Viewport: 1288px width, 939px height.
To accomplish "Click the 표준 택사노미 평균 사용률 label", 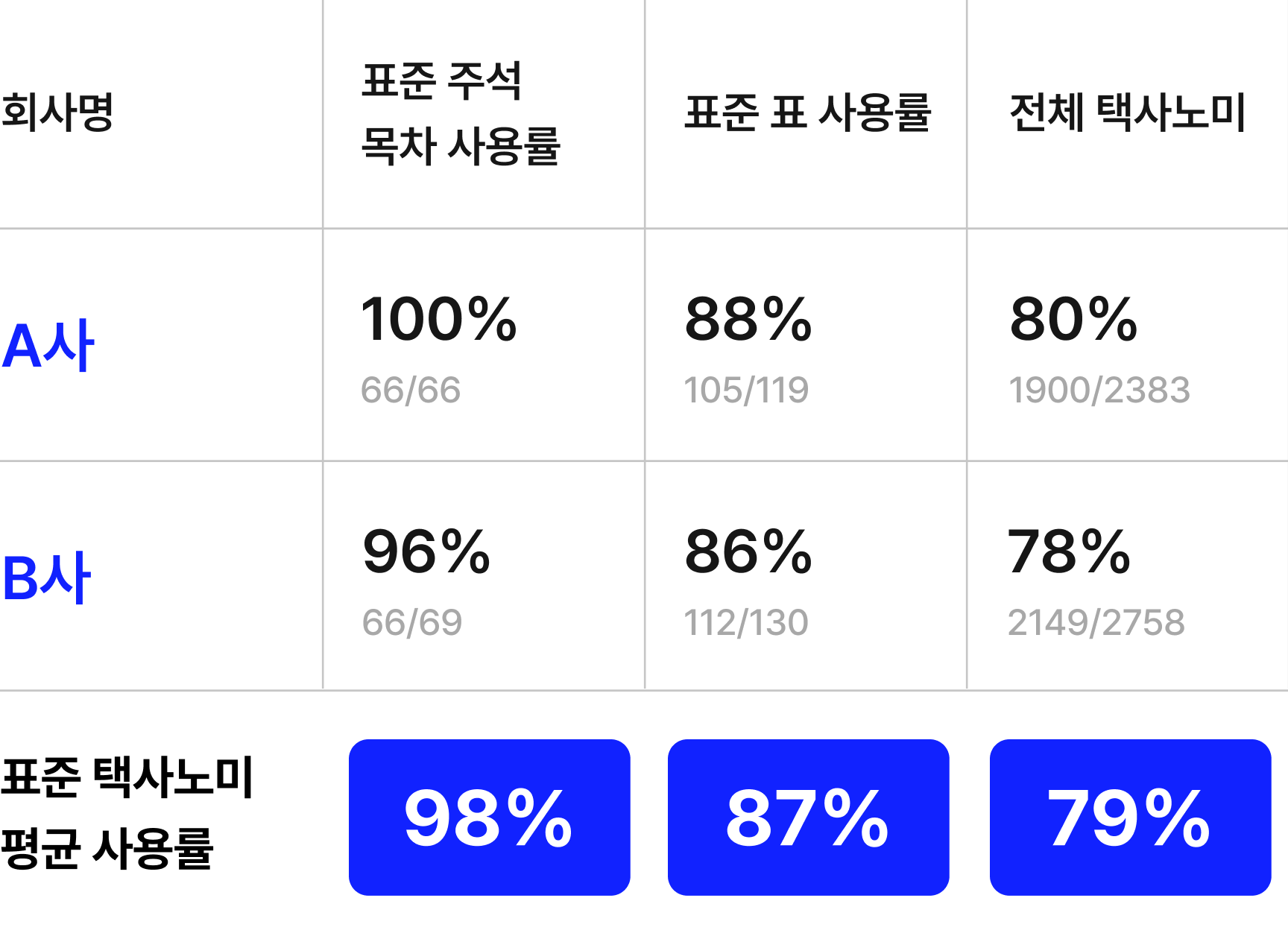I will [127, 812].
